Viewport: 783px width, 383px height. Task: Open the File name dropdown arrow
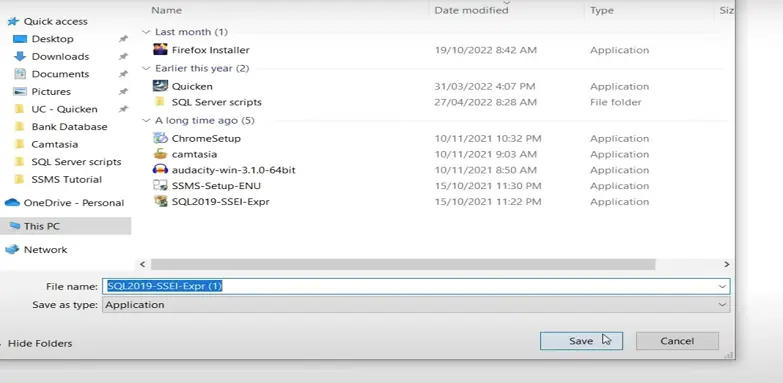pyautogui.click(x=722, y=287)
